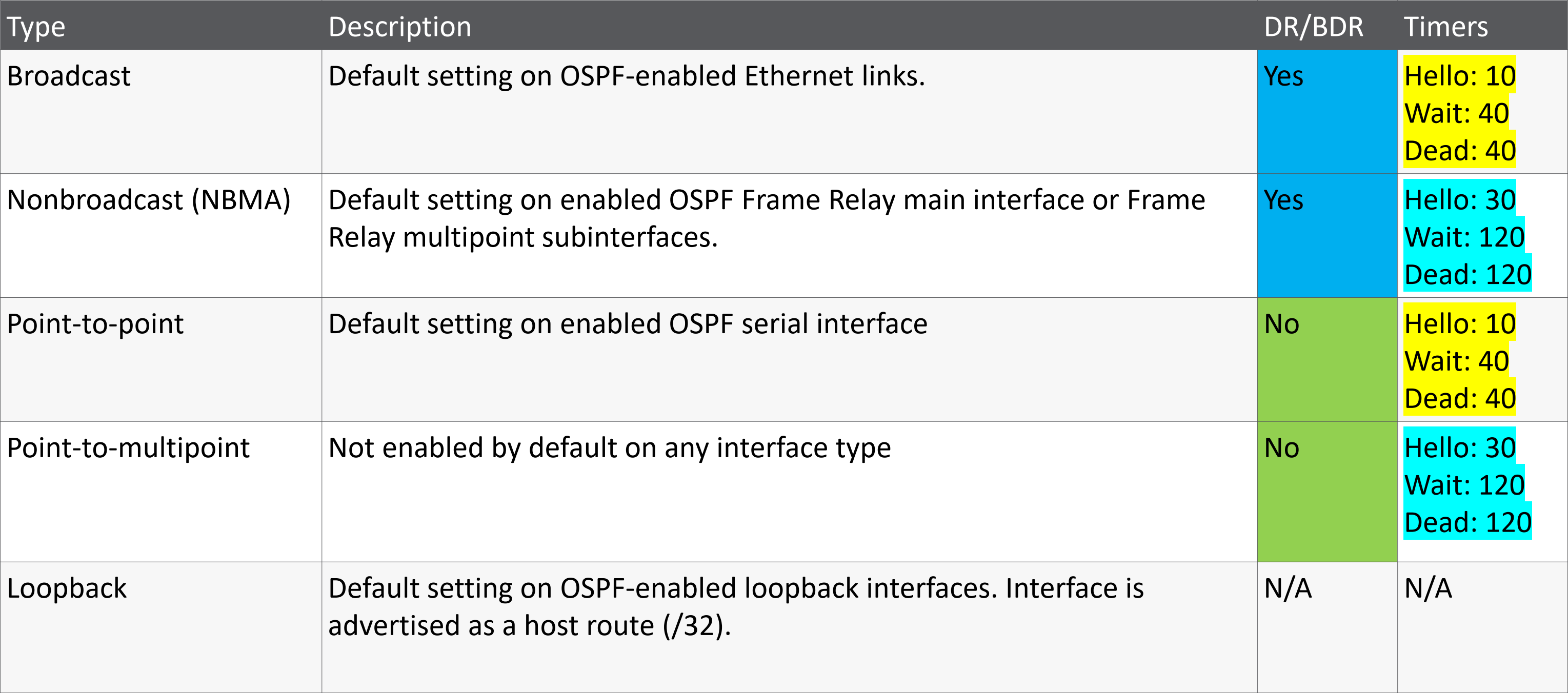Click the Description column header
This screenshot has height=693, width=1568.
click(x=399, y=27)
